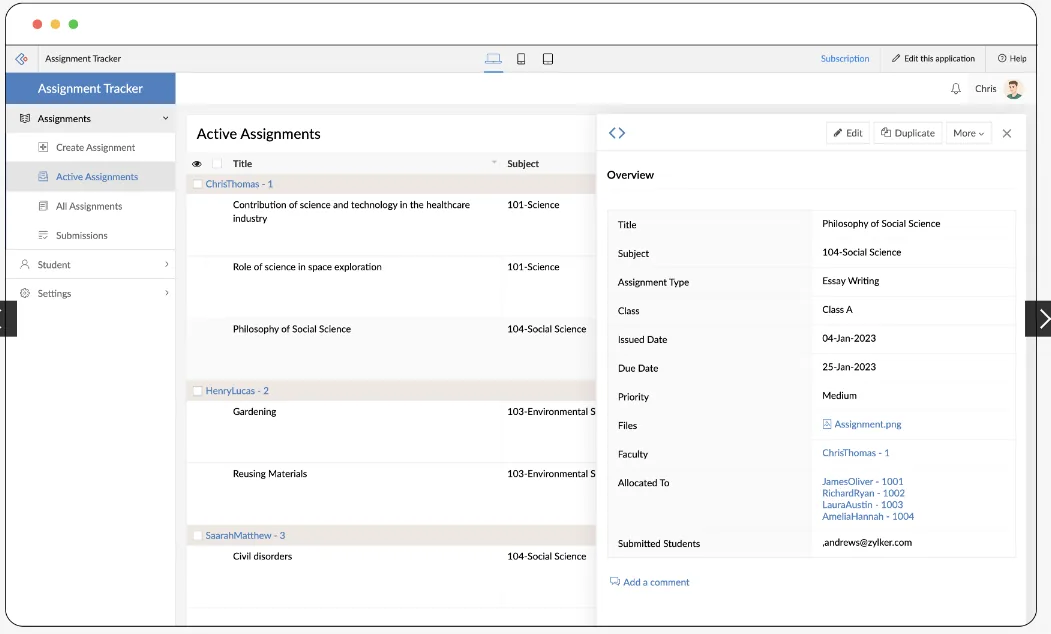This screenshot has height=634, width=1051.
Task: Click the Chris username label
Action: (985, 88)
